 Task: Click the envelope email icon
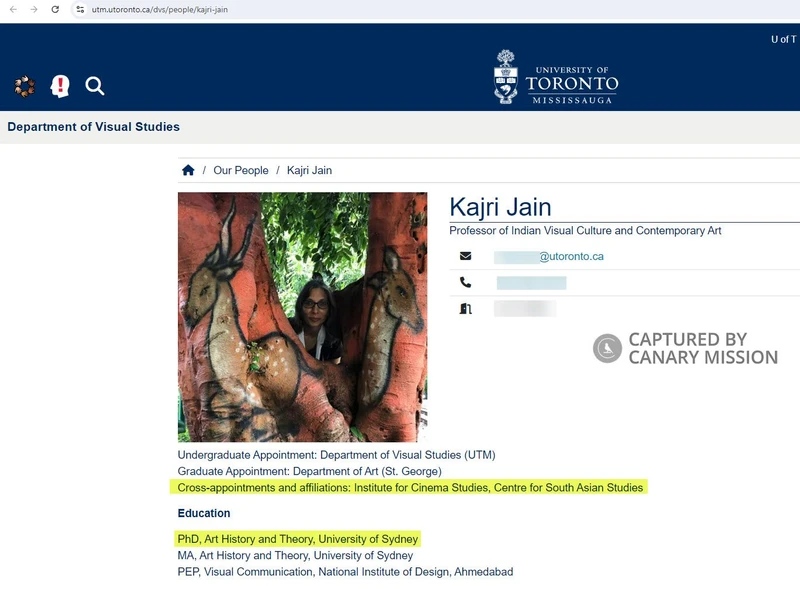click(x=465, y=256)
